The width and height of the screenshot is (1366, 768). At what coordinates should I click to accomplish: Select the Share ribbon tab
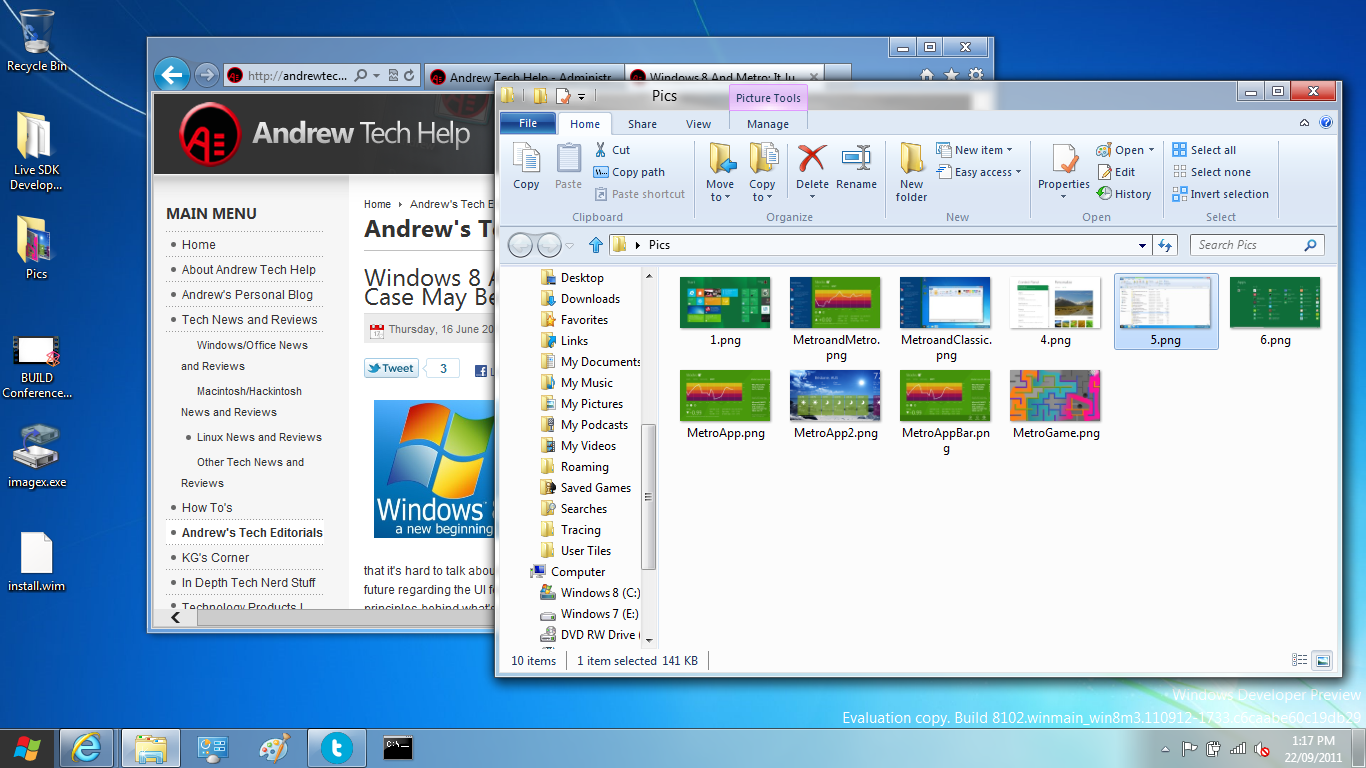(x=642, y=124)
